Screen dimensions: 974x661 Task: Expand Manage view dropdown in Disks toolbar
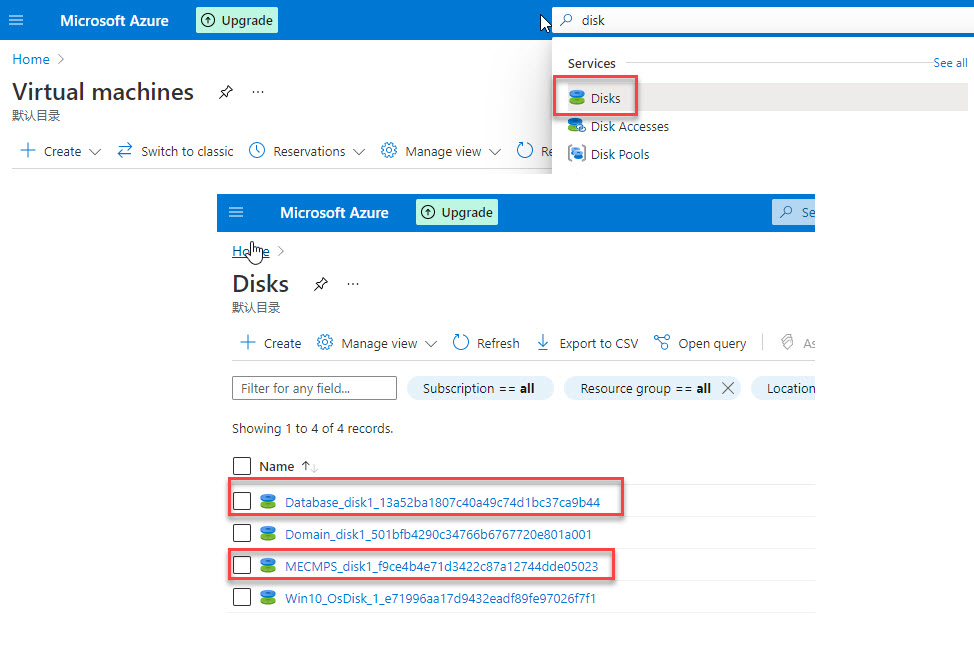coord(430,343)
